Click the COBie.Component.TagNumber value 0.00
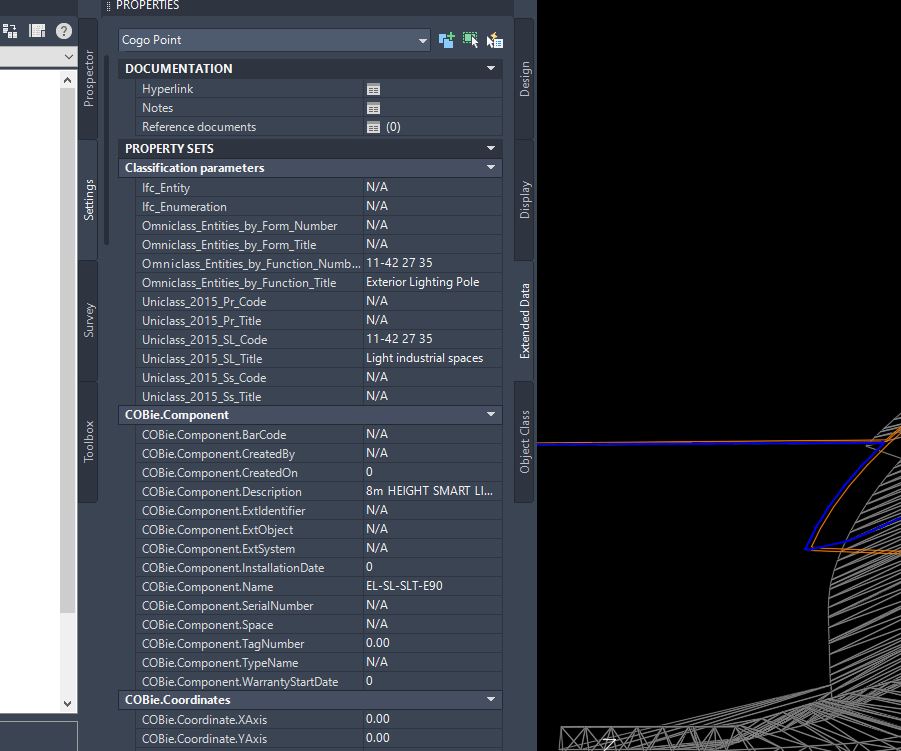 (433, 643)
